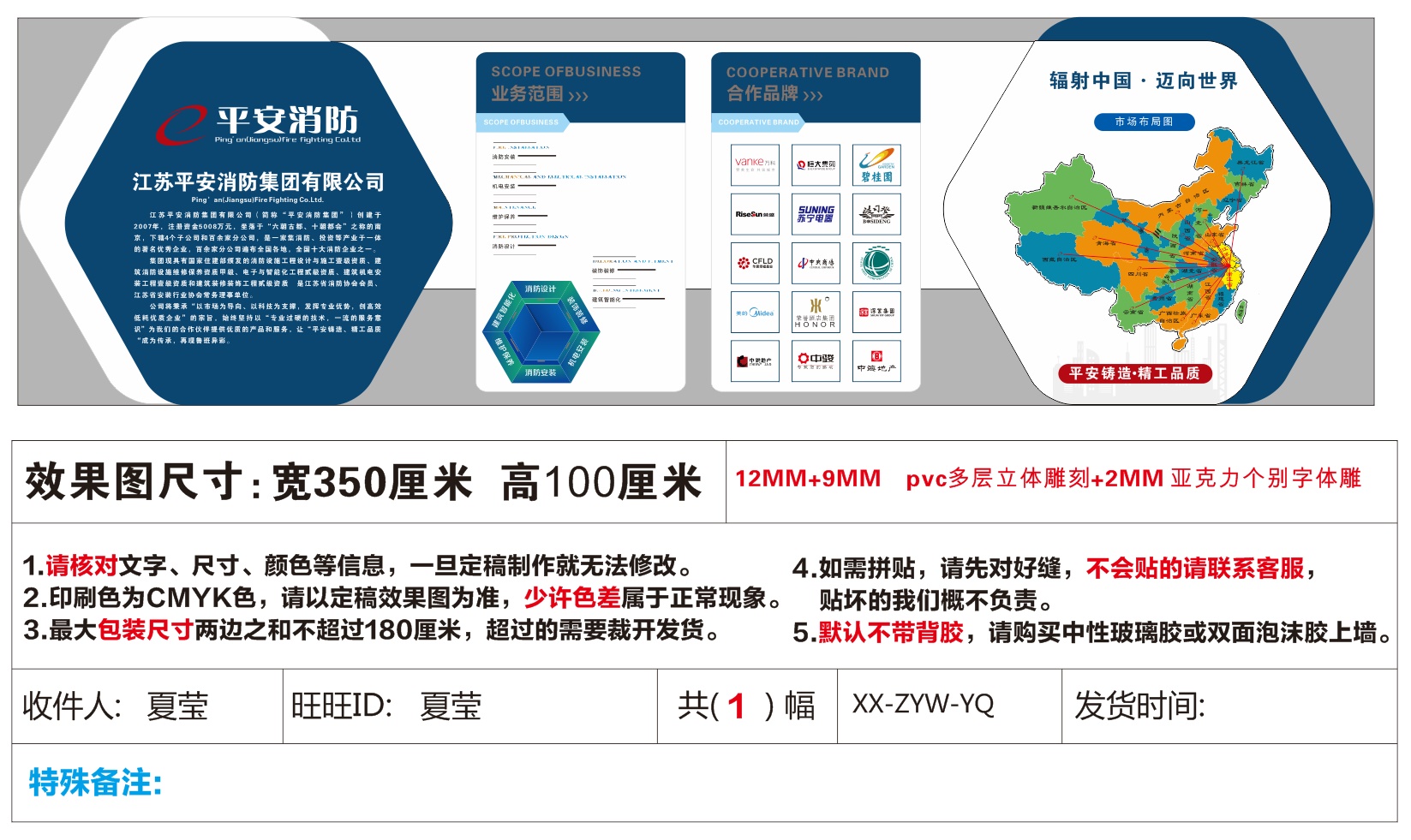Click the 四川省 region on the map
The width and height of the screenshot is (1411, 840).
(x=1138, y=274)
